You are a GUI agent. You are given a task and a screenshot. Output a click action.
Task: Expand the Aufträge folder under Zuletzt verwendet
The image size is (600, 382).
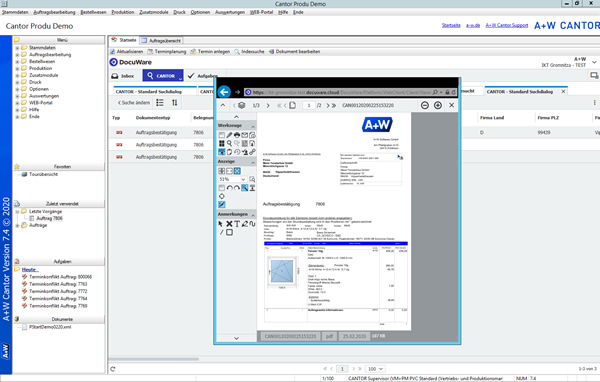[17, 226]
